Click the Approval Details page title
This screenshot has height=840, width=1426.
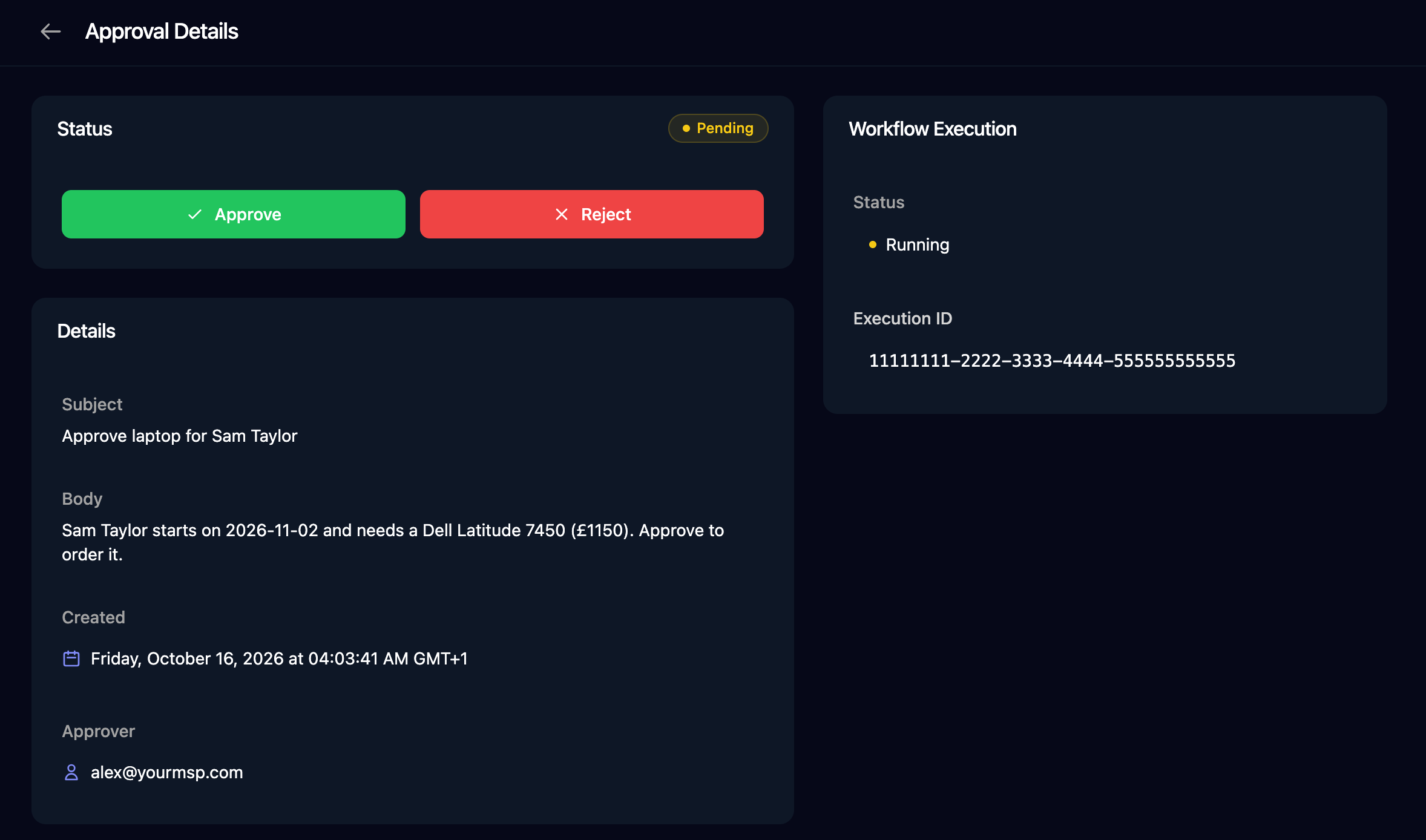pos(162,31)
